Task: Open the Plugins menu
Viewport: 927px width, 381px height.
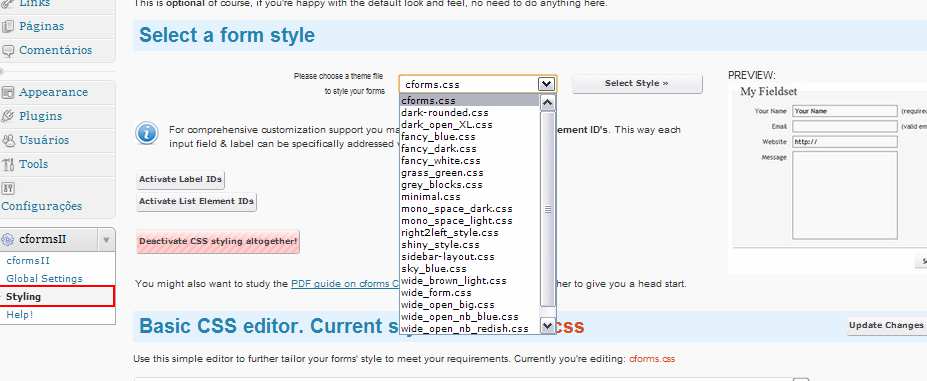Action: pyautogui.click(x=40, y=116)
